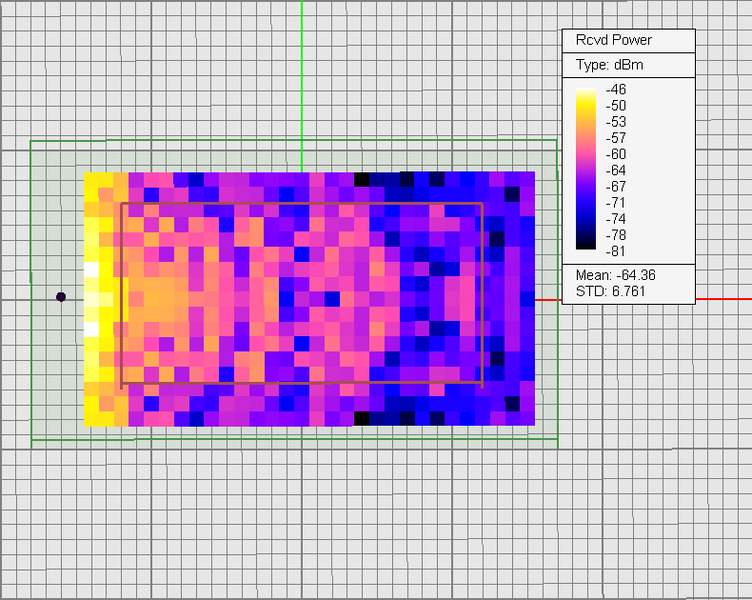
Task: Click the -78 value in the legend
Action: coord(616,235)
